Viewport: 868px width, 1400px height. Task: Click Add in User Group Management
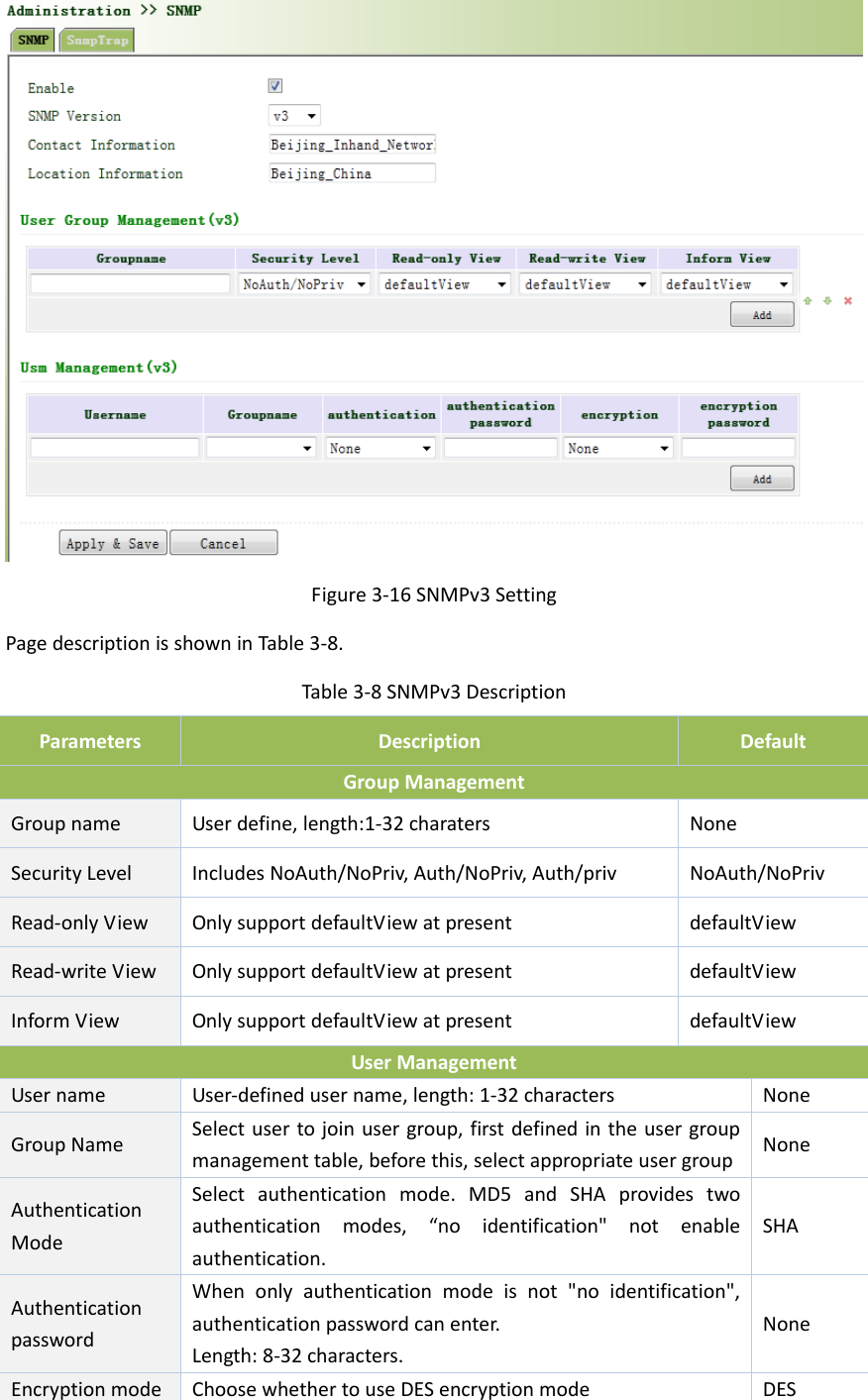tap(762, 315)
